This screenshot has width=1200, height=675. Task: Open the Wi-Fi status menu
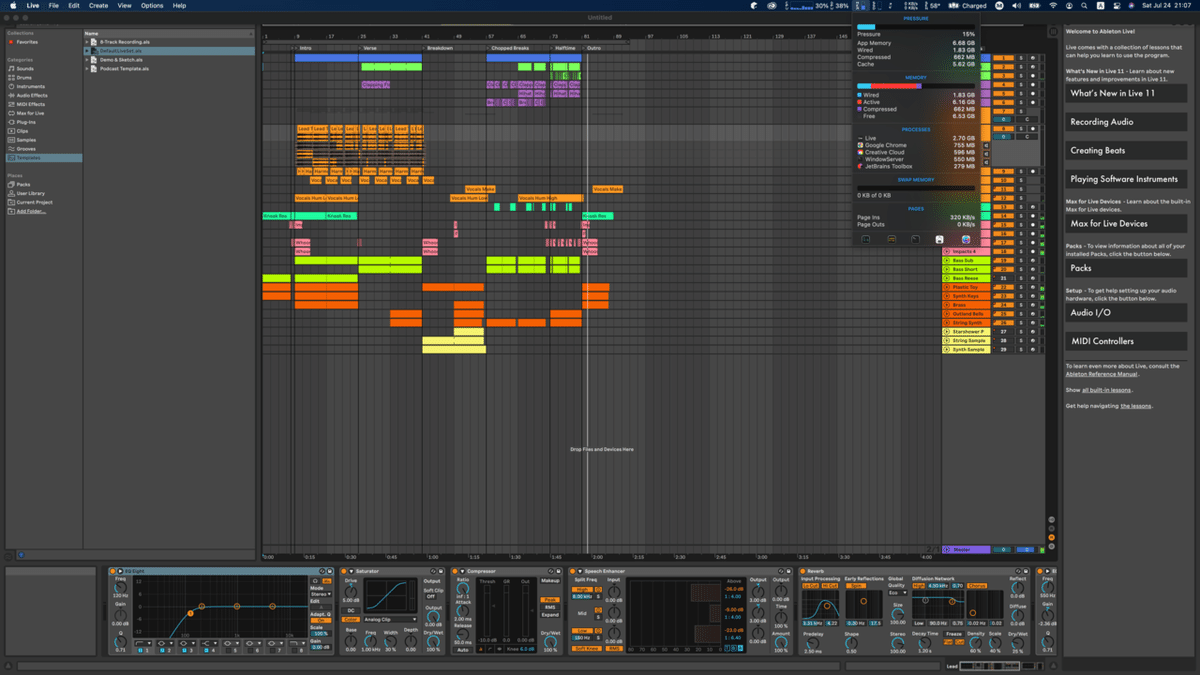1053,5
